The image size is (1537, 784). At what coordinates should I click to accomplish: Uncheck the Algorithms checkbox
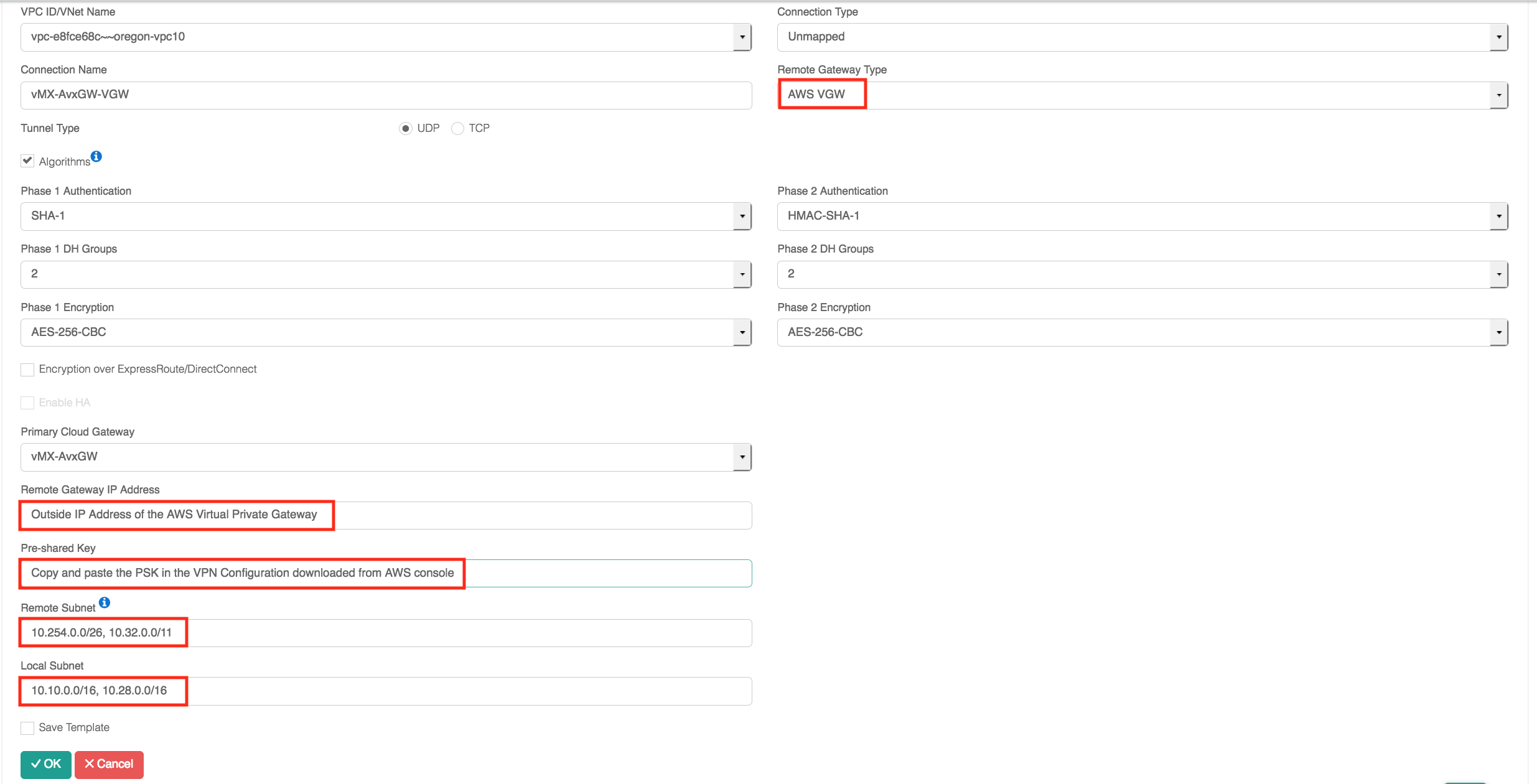pyautogui.click(x=27, y=161)
